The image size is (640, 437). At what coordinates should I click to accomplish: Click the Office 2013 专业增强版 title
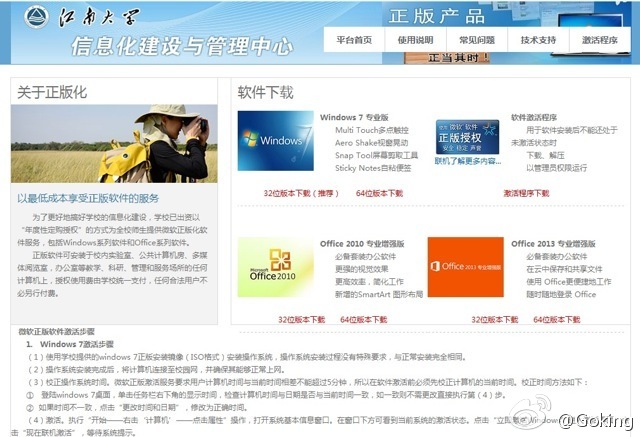click(553, 244)
